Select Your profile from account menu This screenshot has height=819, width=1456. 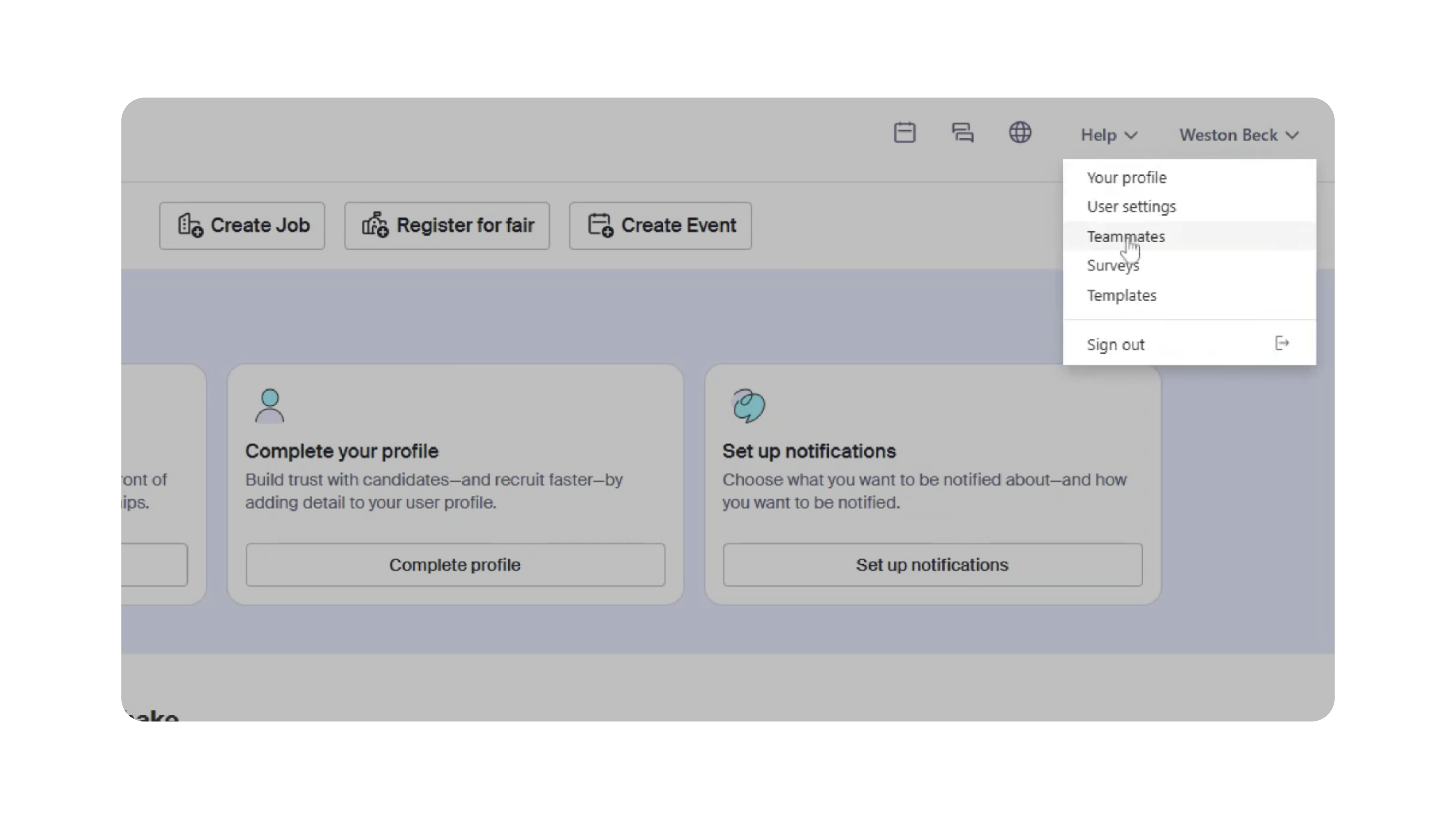click(x=1127, y=178)
